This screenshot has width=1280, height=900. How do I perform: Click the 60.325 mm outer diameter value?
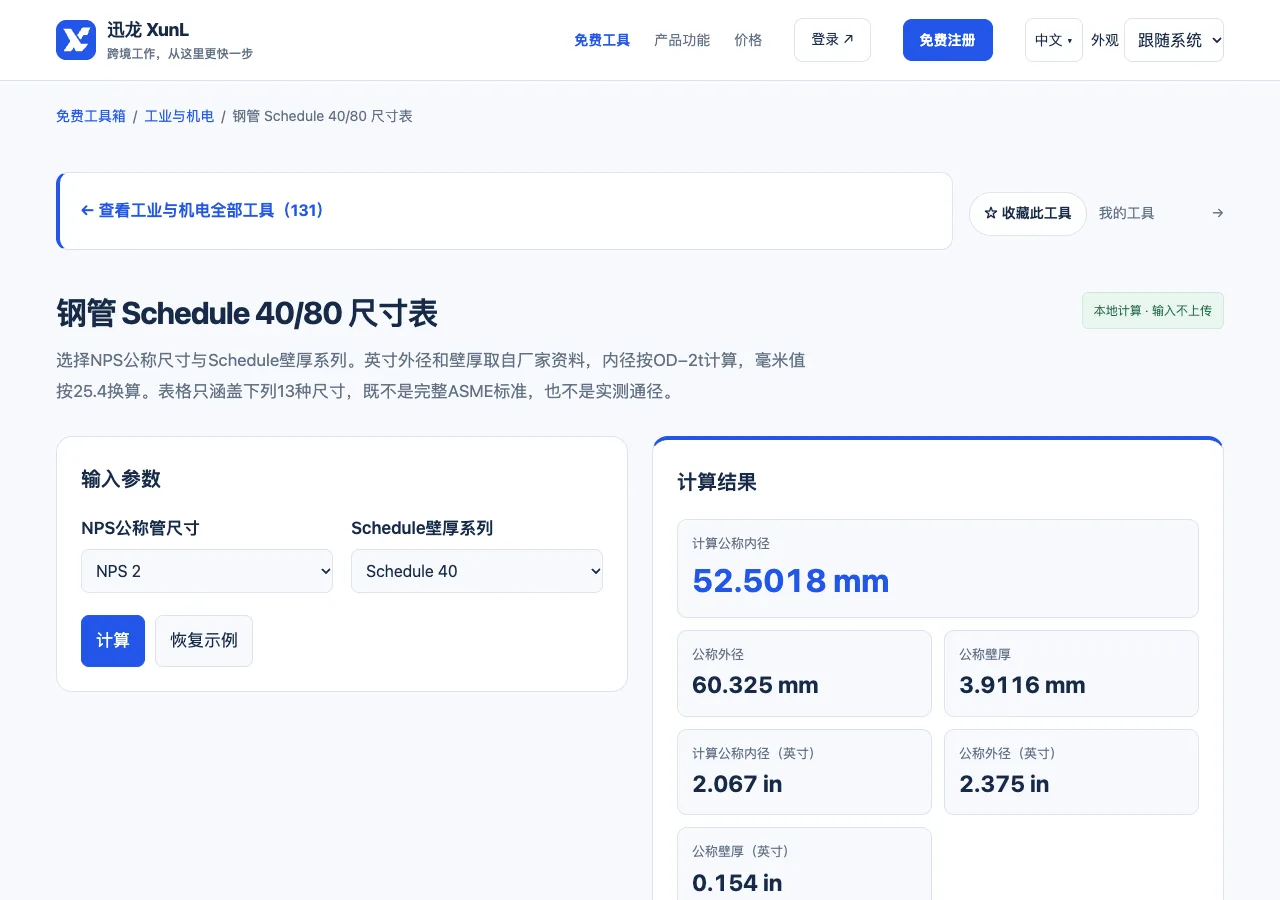point(755,685)
